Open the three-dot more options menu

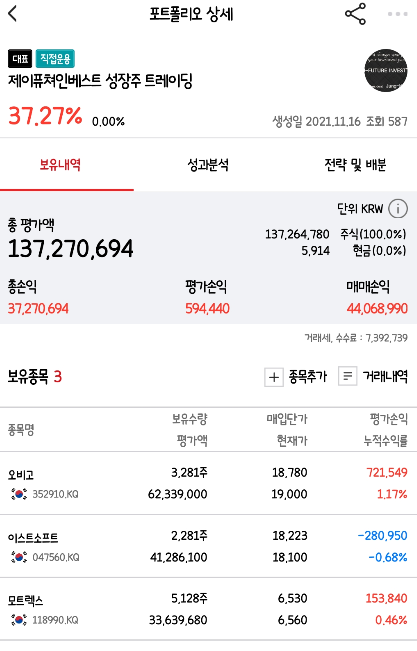click(397, 14)
